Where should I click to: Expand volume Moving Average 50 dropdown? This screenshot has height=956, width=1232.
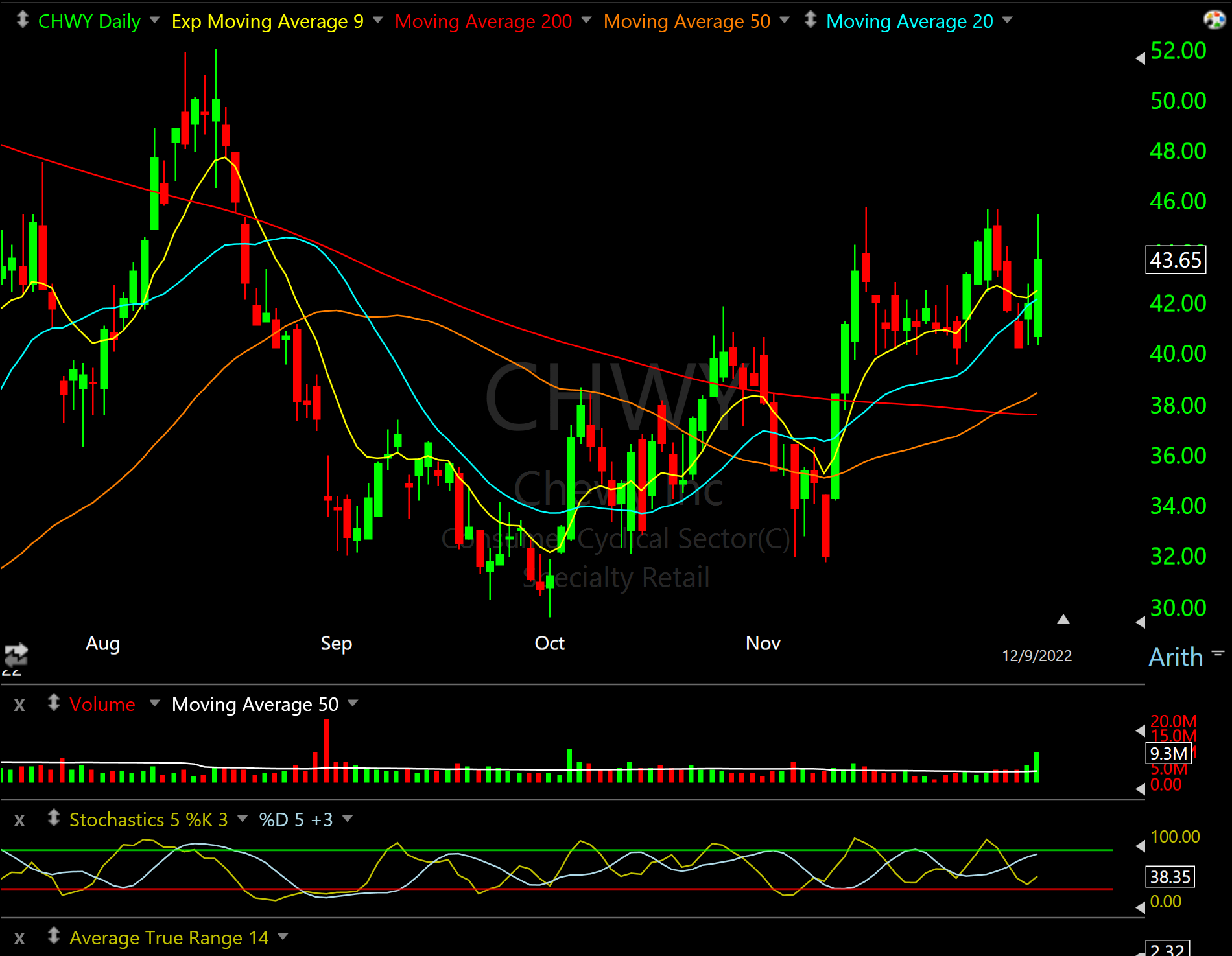pos(353,703)
